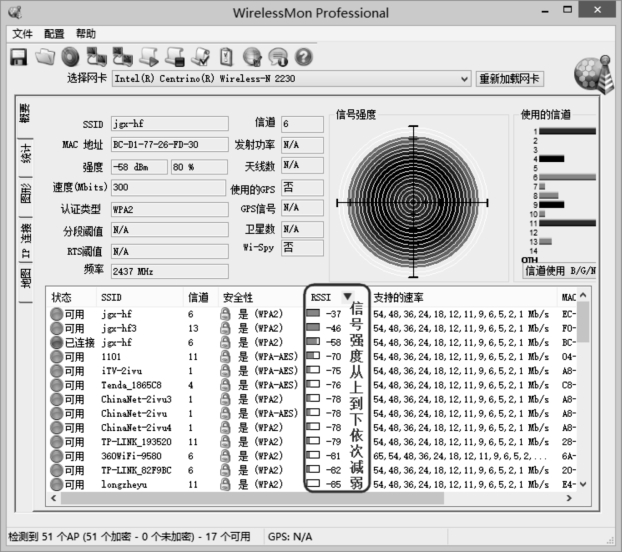Click the status dot of network 1101
Screen dimensions: 622x552
pos(57,356)
